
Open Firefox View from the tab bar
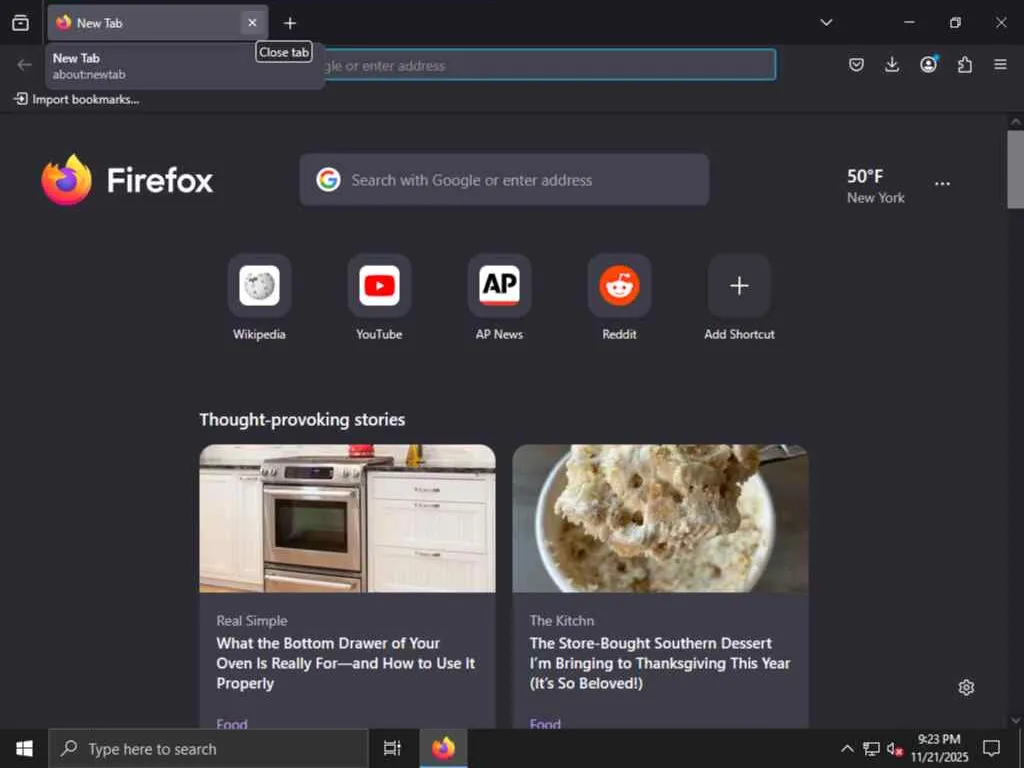20,23
